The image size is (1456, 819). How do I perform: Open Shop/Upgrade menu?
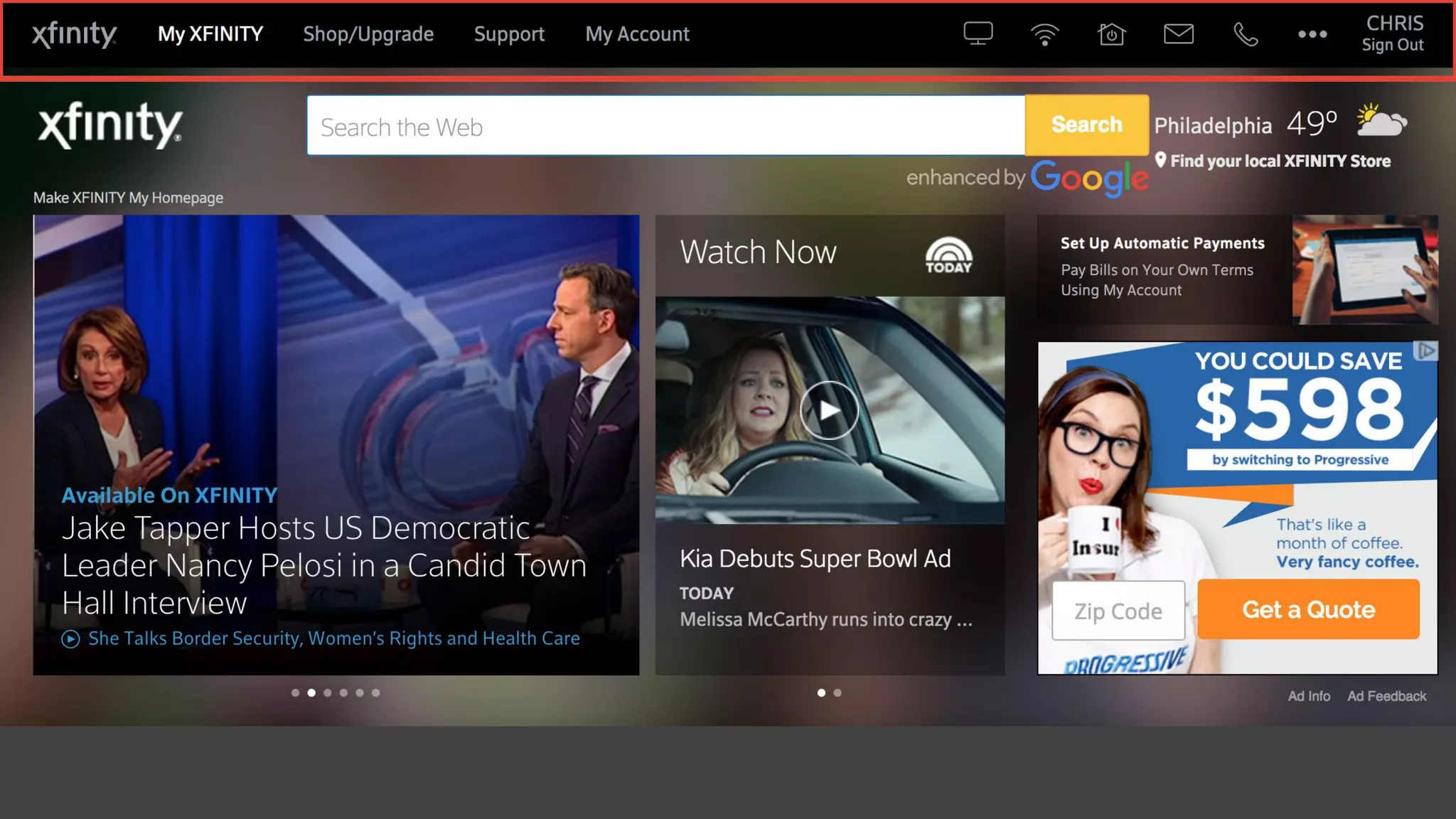point(368,33)
